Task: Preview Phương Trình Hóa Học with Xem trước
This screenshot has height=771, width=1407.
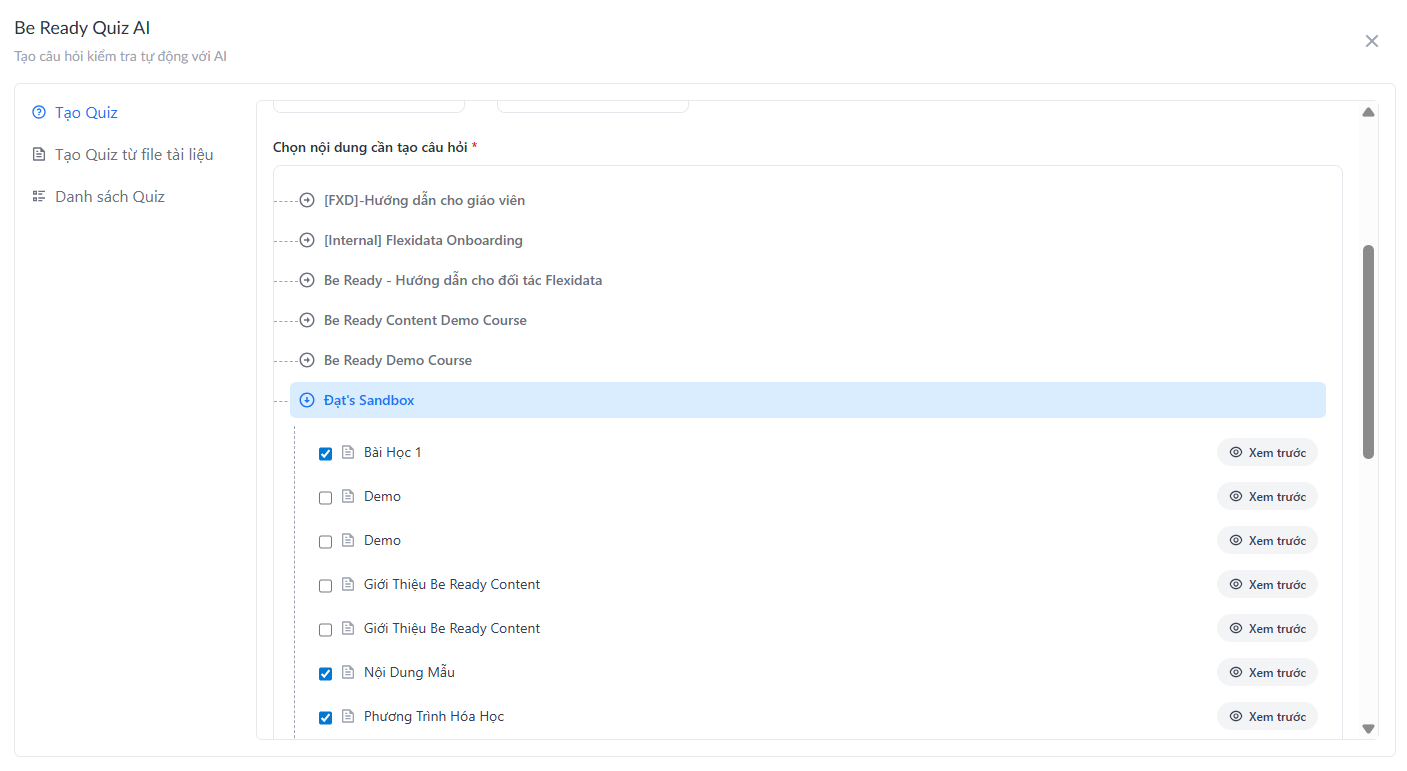Action: (x=1267, y=716)
